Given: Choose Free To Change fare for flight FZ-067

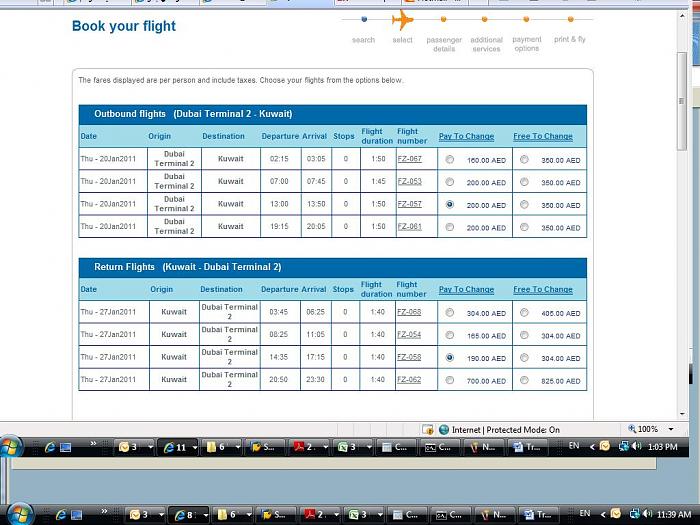Looking at the screenshot, I should click(x=524, y=159).
